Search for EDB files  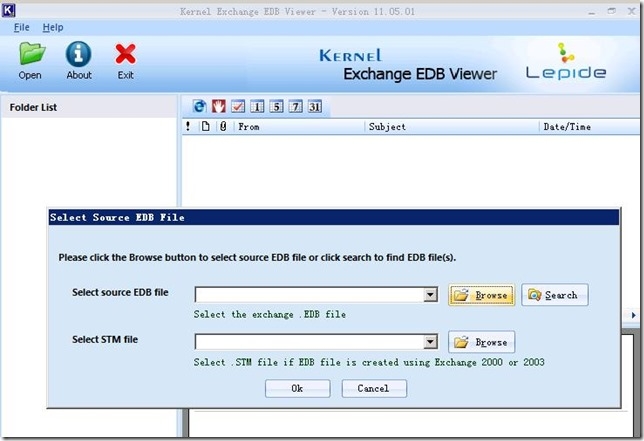tap(554, 295)
